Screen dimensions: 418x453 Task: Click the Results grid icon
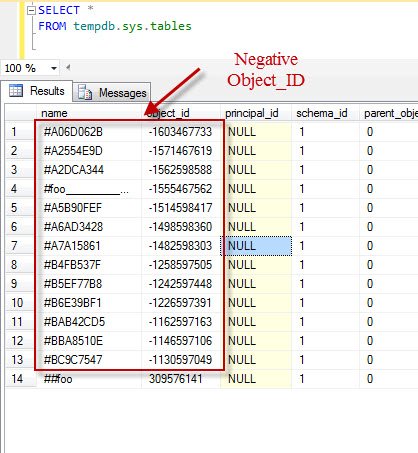[16, 91]
